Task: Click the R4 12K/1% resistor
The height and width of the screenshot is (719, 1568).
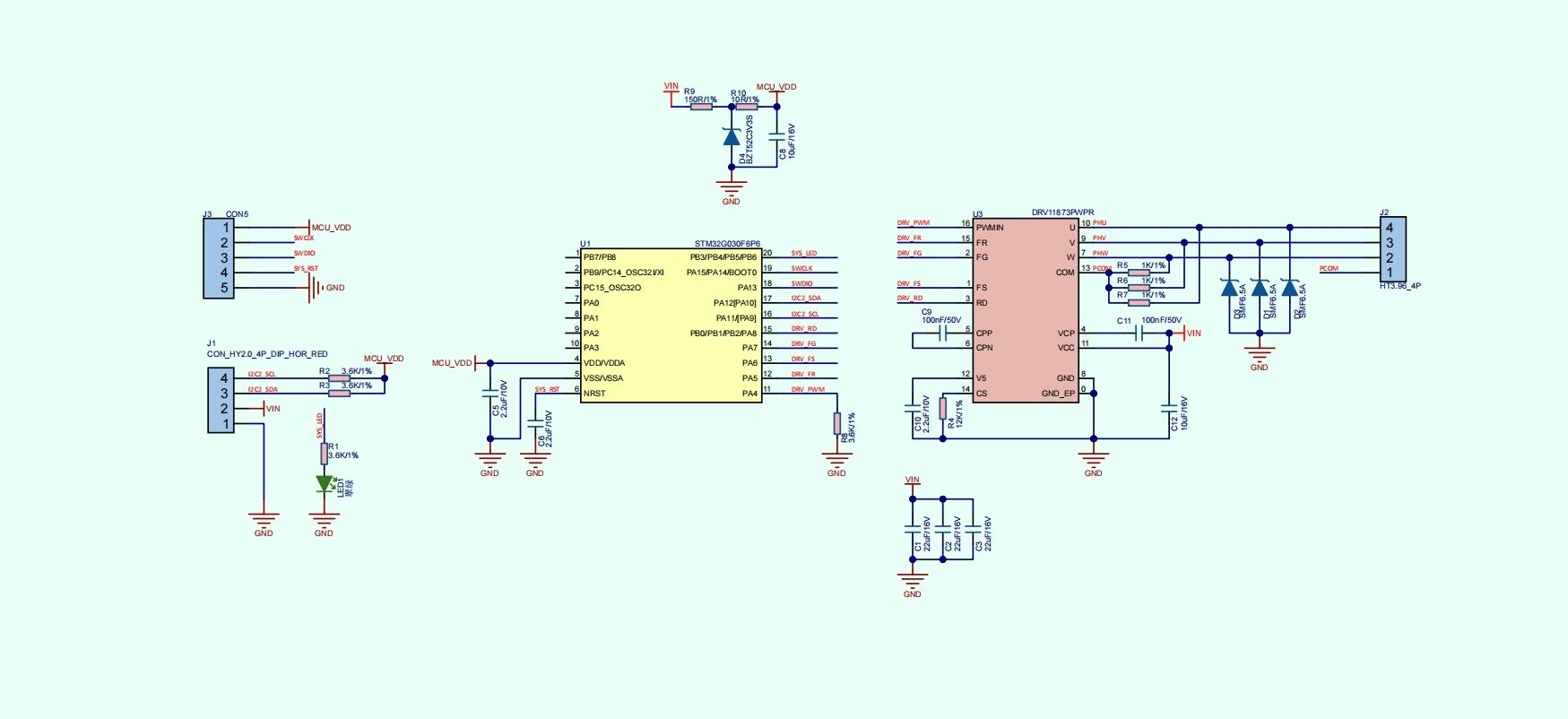Action: tap(942, 409)
